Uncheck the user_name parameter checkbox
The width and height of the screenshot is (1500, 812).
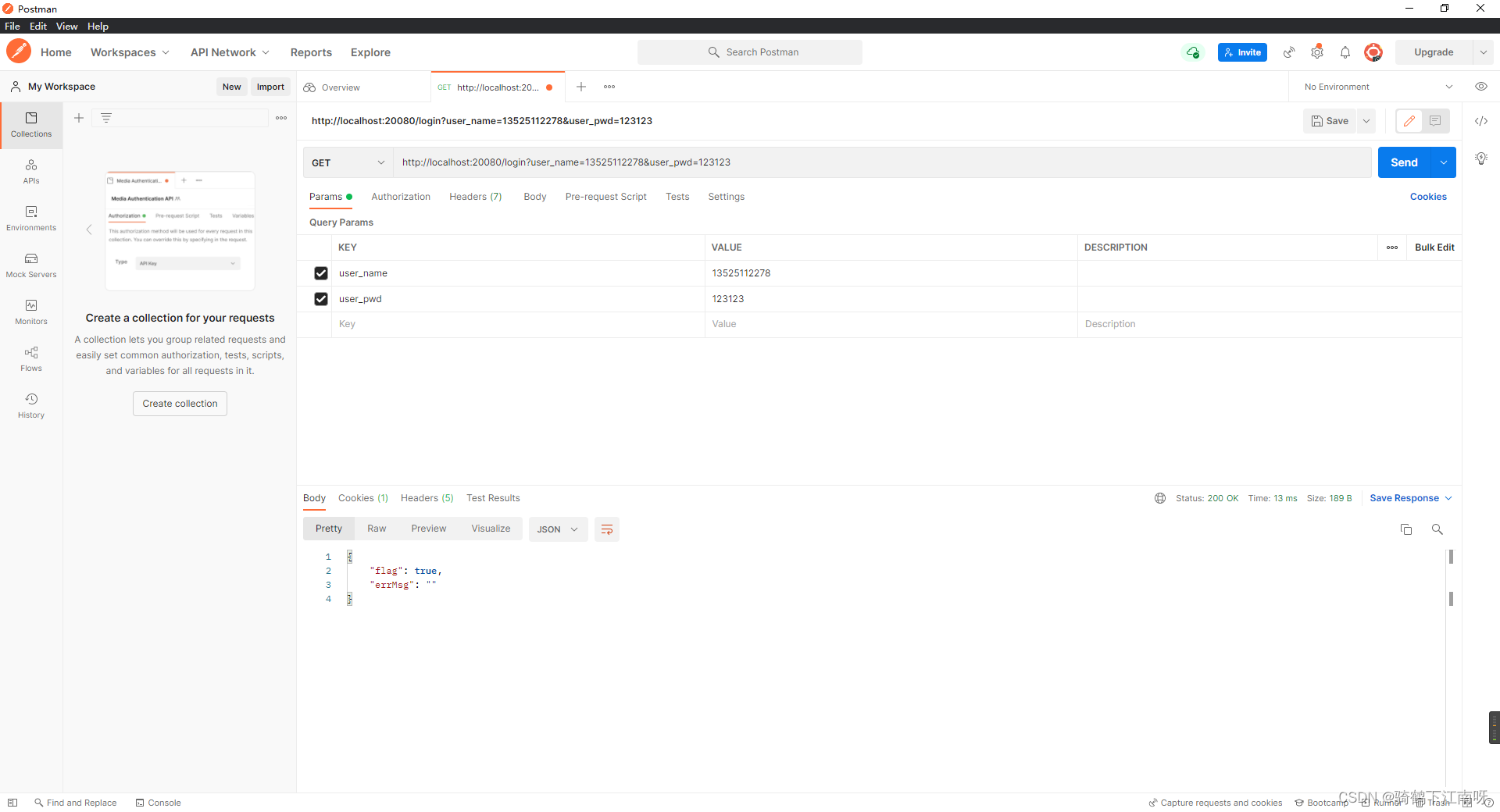coord(321,273)
